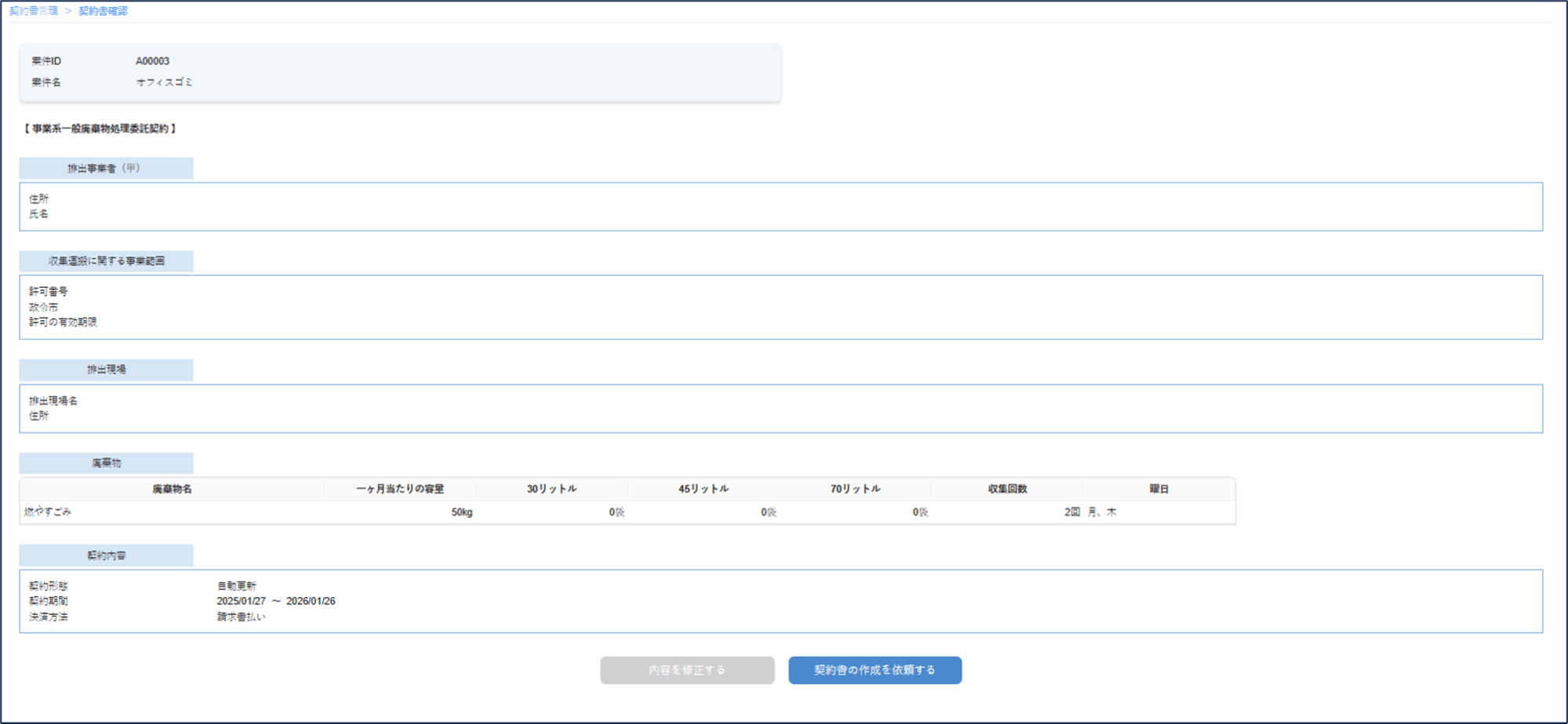This screenshot has height=724, width=1568.
Task: Click the case ID value A00003
Action: 152,61
